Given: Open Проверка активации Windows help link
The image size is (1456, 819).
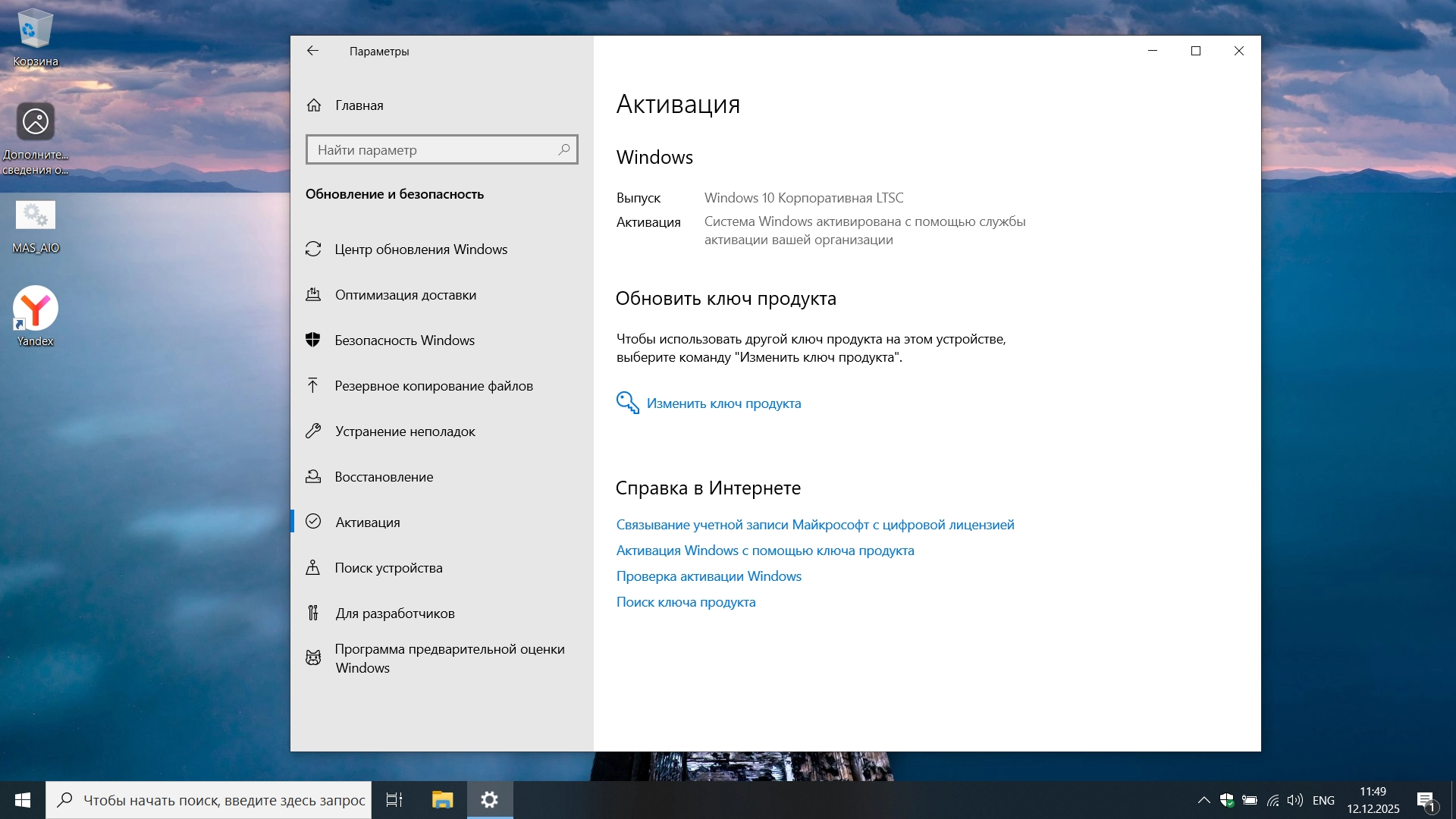Looking at the screenshot, I should (x=708, y=576).
